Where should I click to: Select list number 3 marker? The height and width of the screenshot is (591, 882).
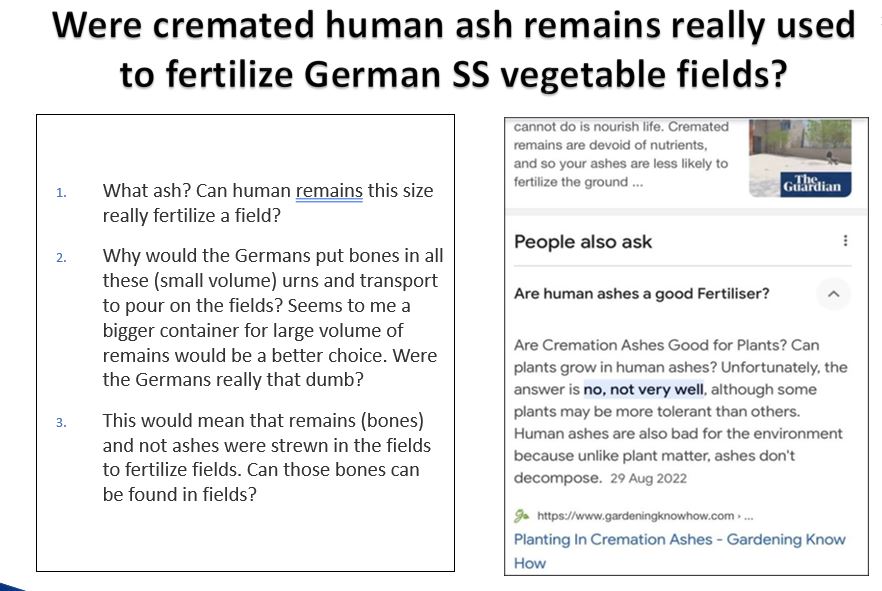point(61,422)
